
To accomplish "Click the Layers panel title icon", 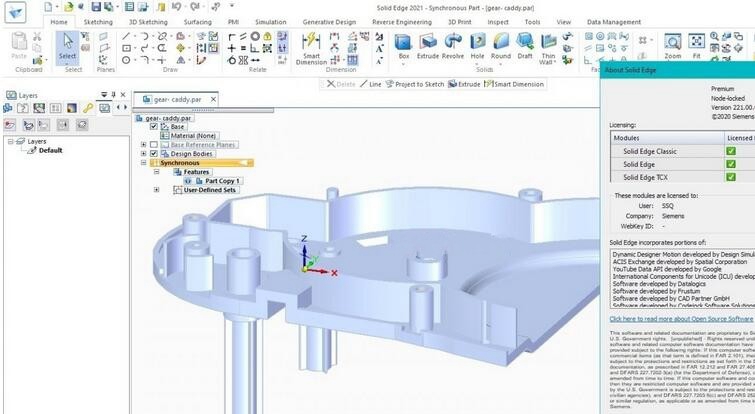I will (x=11, y=95).
